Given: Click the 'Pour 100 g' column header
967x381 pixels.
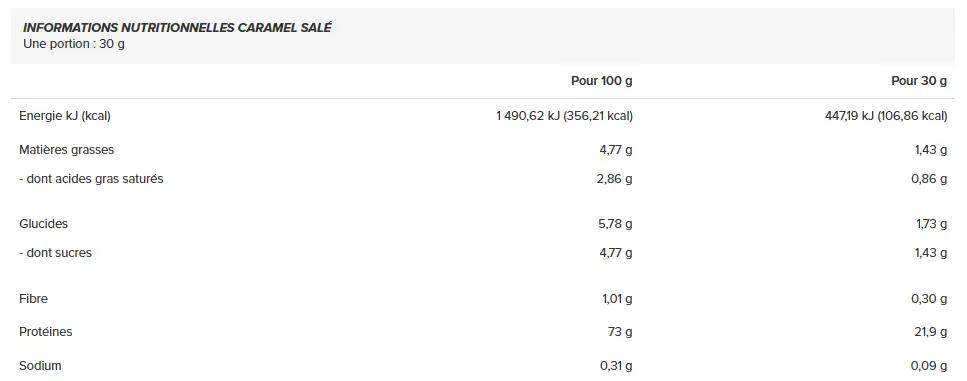Looking at the screenshot, I should tap(601, 81).
